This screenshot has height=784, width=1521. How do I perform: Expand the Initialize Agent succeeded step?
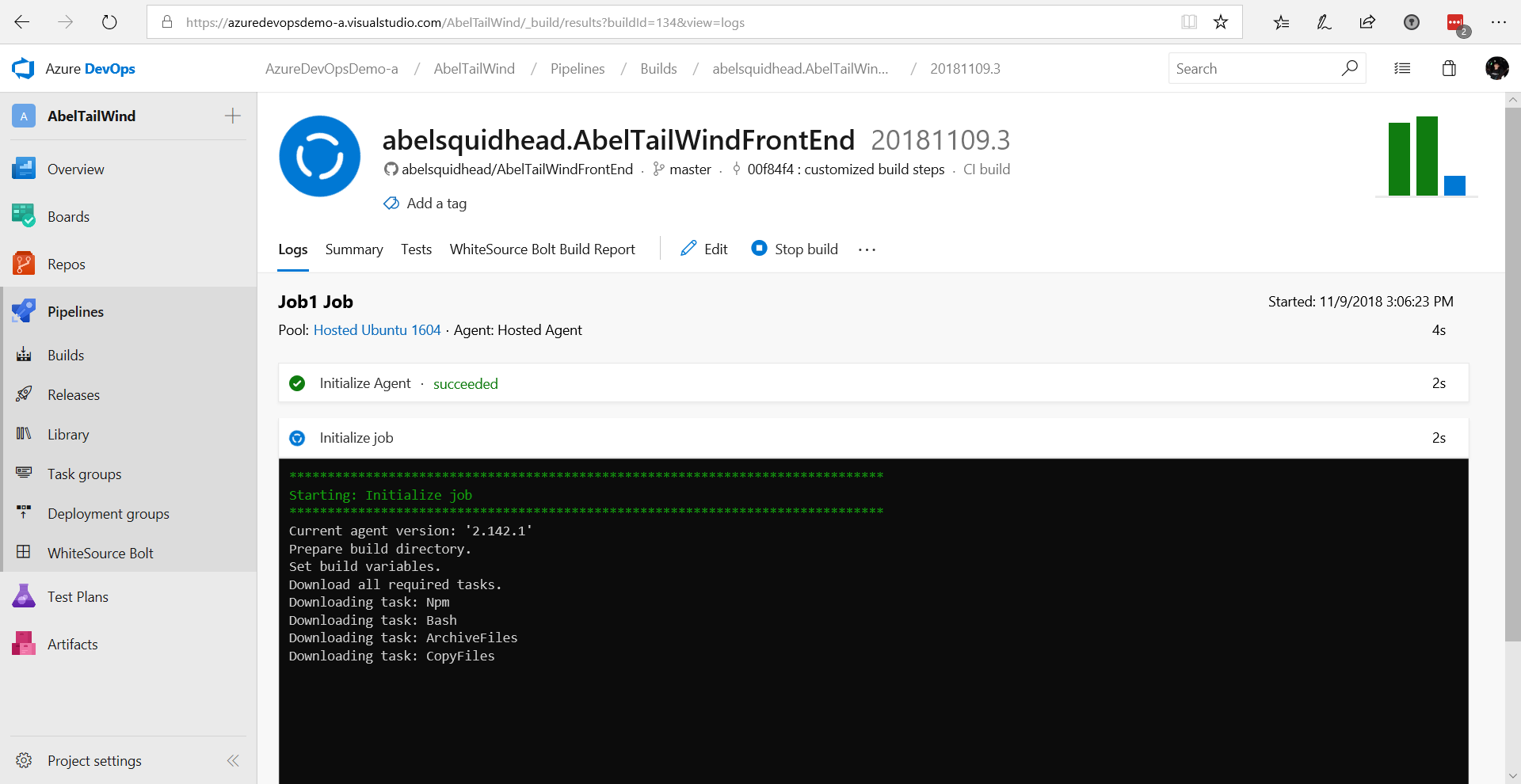[x=873, y=383]
